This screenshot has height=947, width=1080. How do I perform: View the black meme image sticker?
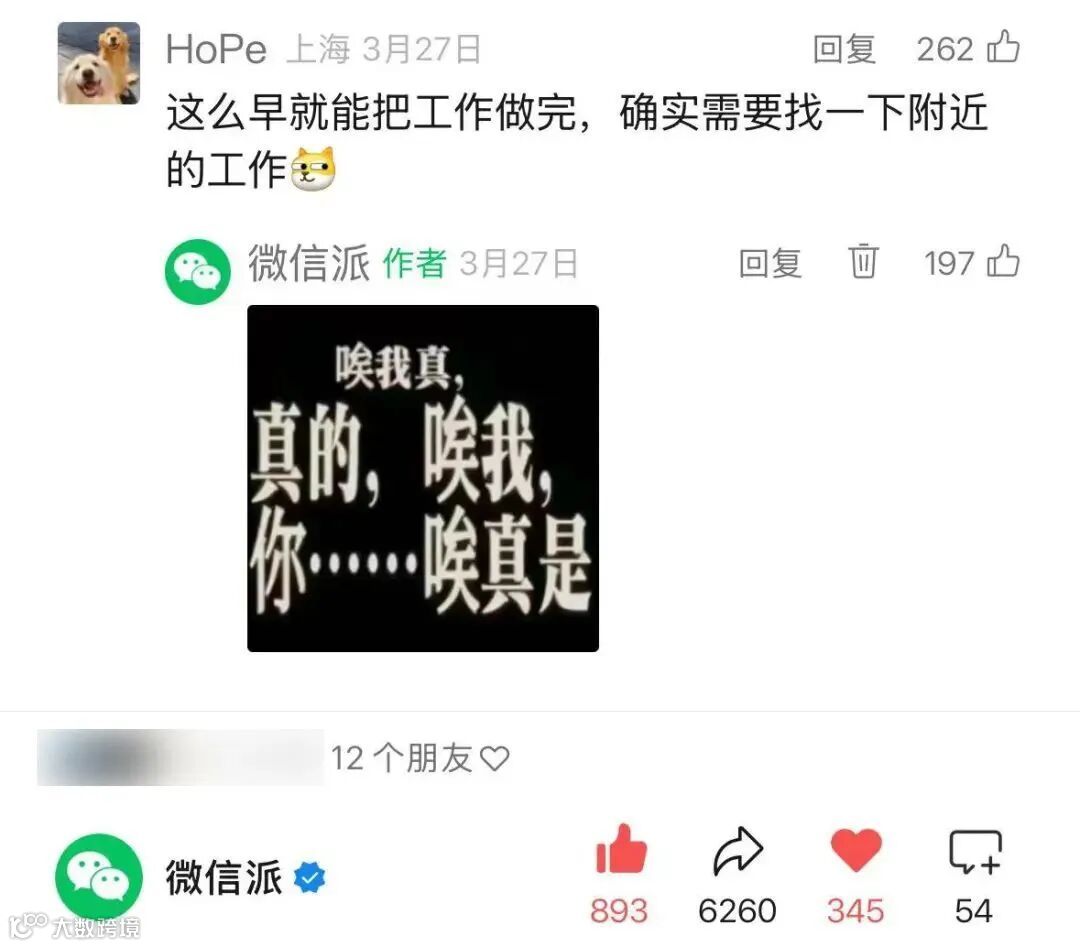pyautogui.click(x=423, y=478)
